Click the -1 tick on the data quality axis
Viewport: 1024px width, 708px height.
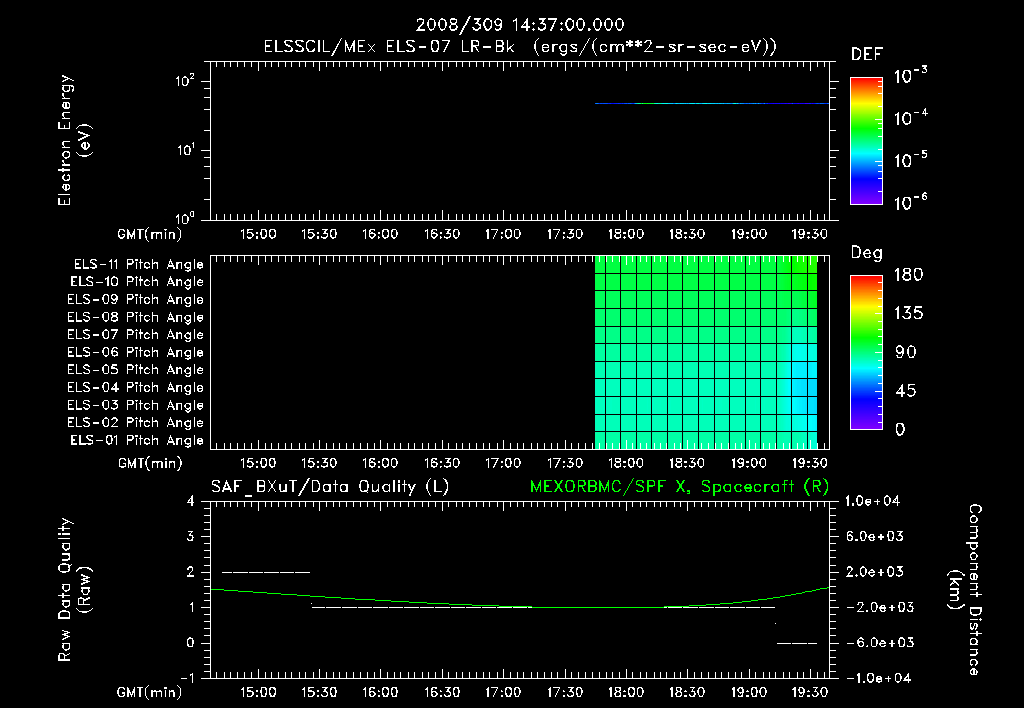(188, 679)
